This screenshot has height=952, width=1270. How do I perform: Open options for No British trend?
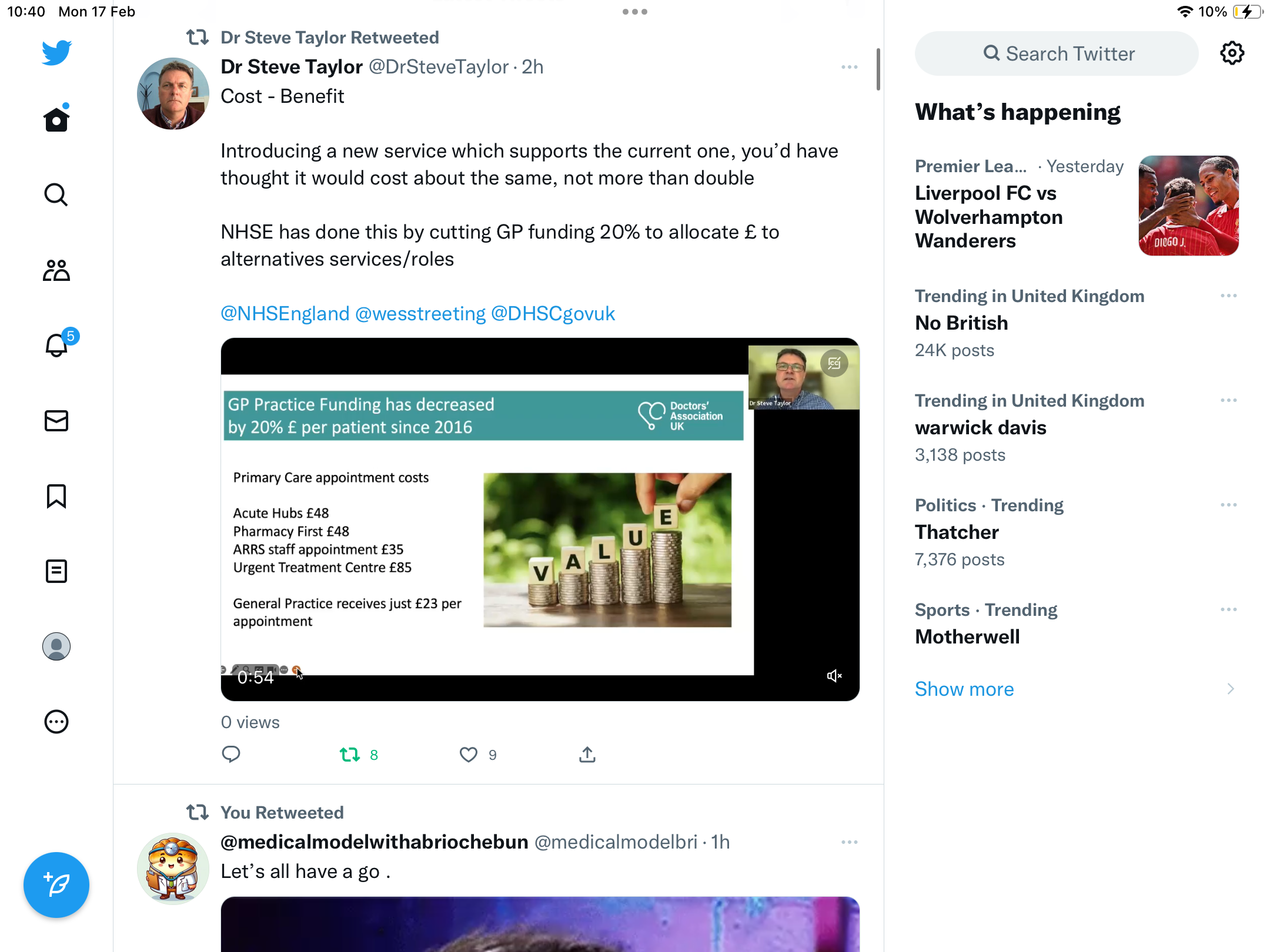1229,296
